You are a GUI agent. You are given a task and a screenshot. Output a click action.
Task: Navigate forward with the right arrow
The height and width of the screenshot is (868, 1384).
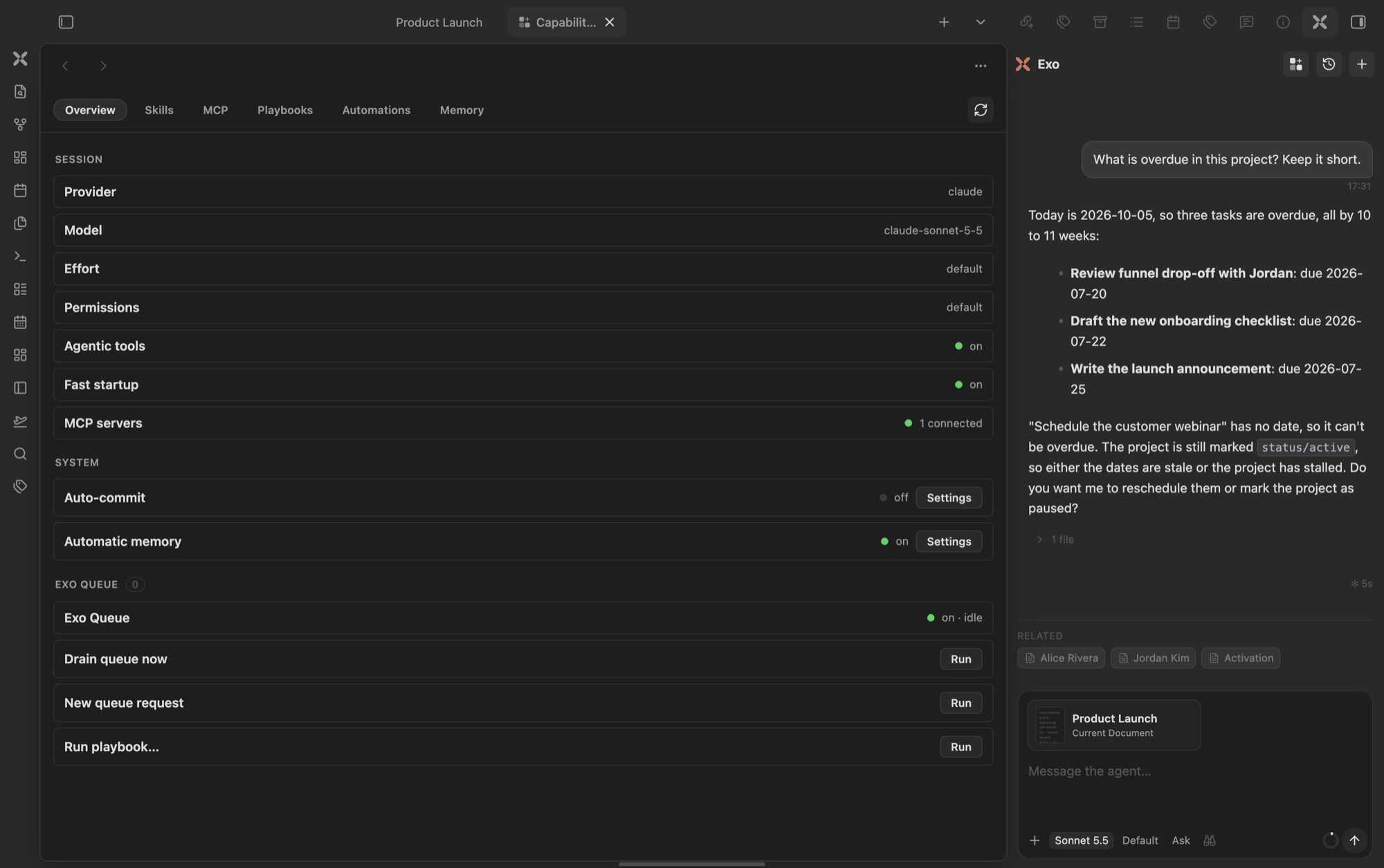[x=103, y=66]
